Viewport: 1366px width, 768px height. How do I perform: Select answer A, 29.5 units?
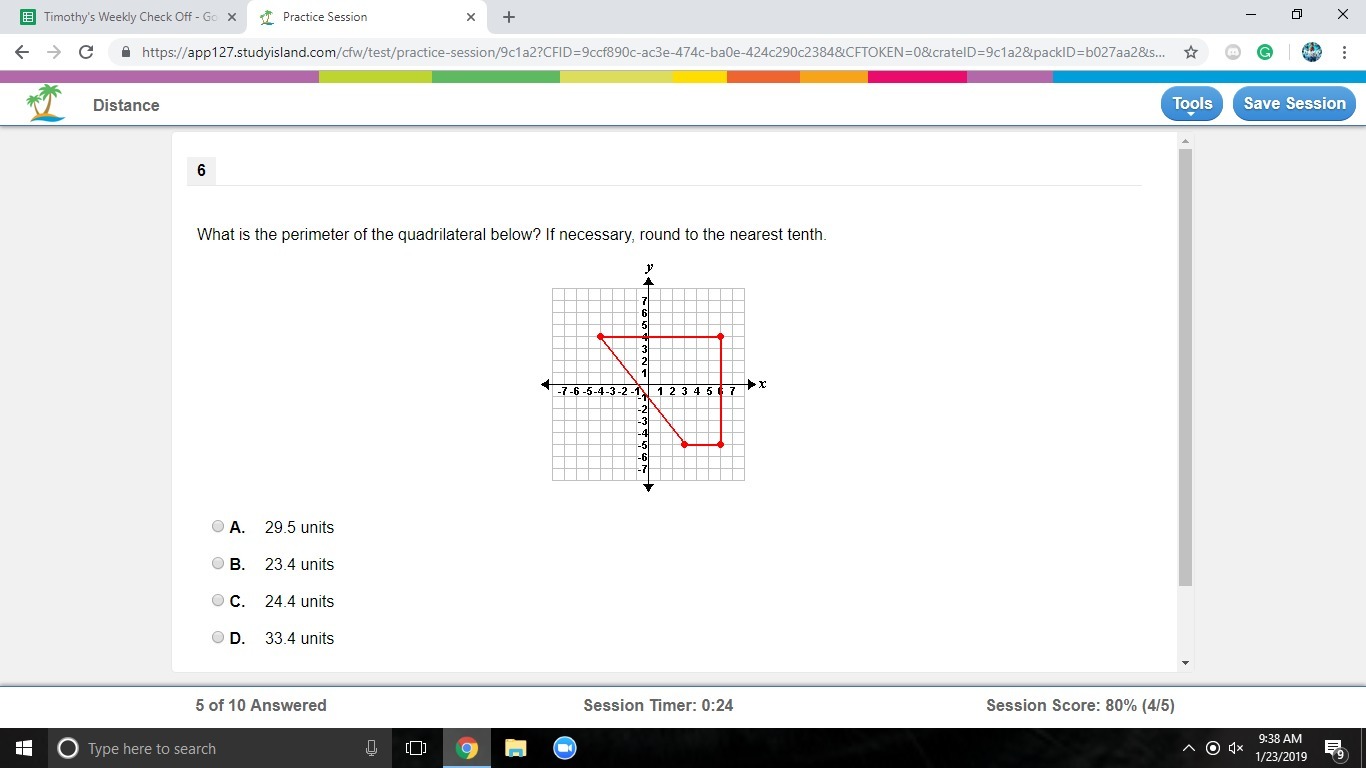click(x=218, y=527)
